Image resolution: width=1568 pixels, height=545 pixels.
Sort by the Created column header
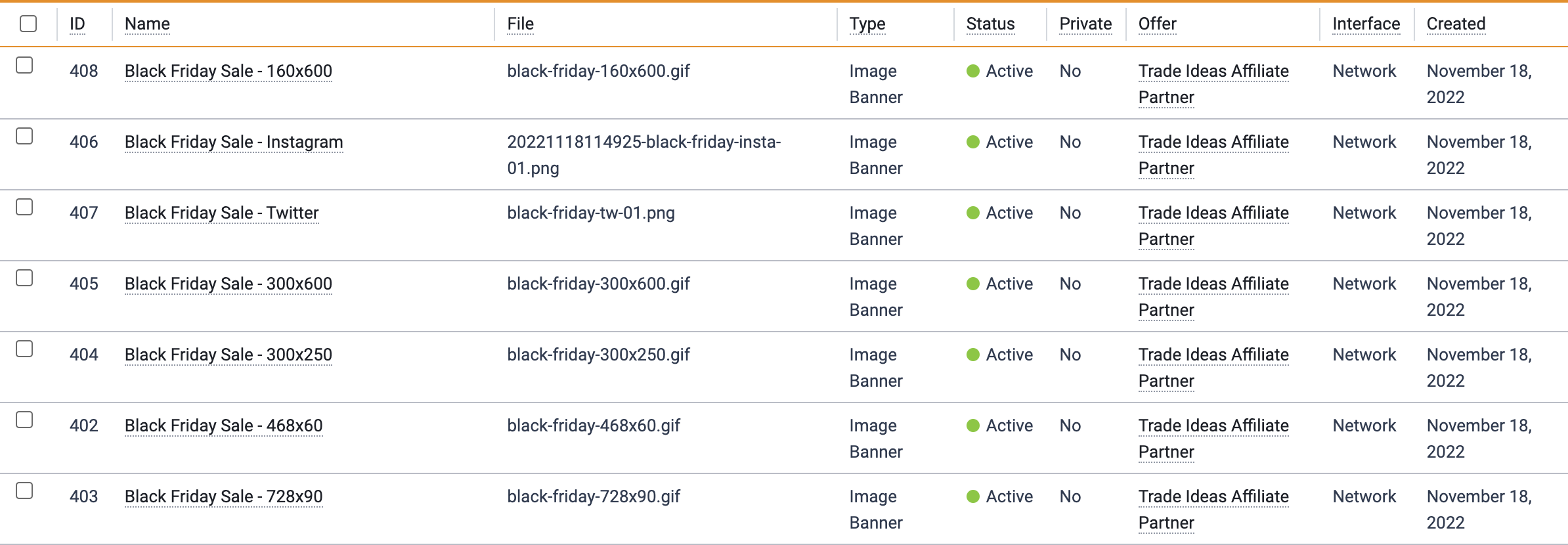tap(1456, 24)
